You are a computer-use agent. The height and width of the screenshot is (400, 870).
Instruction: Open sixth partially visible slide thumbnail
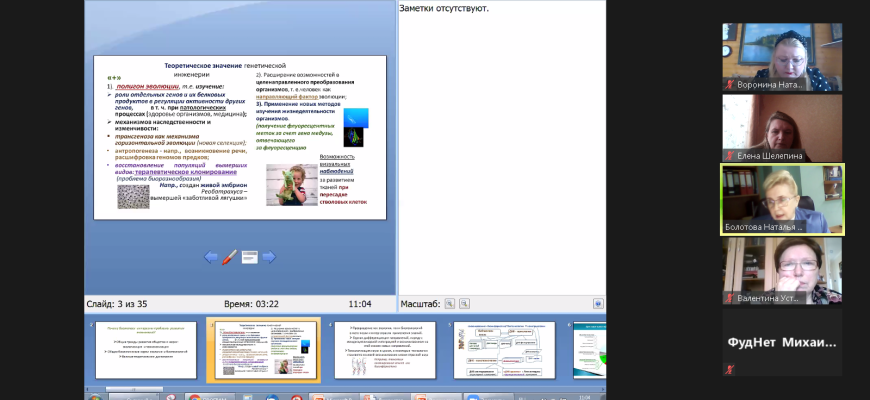coord(589,349)
